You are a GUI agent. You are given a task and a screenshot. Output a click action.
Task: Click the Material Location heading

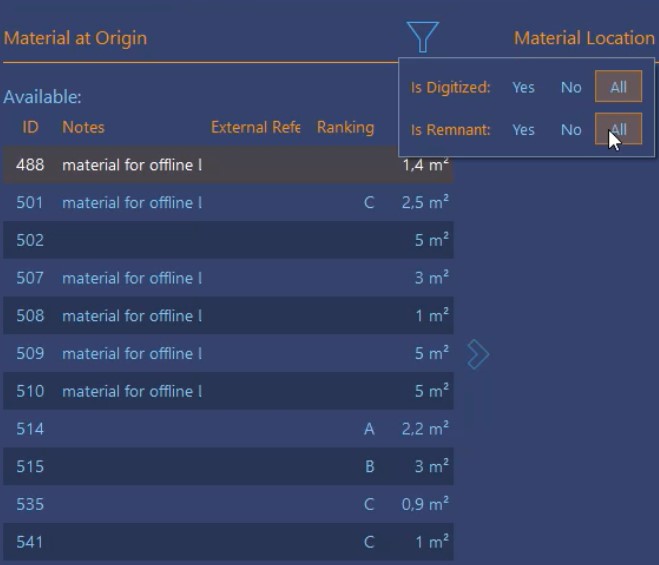click(584, 38)
